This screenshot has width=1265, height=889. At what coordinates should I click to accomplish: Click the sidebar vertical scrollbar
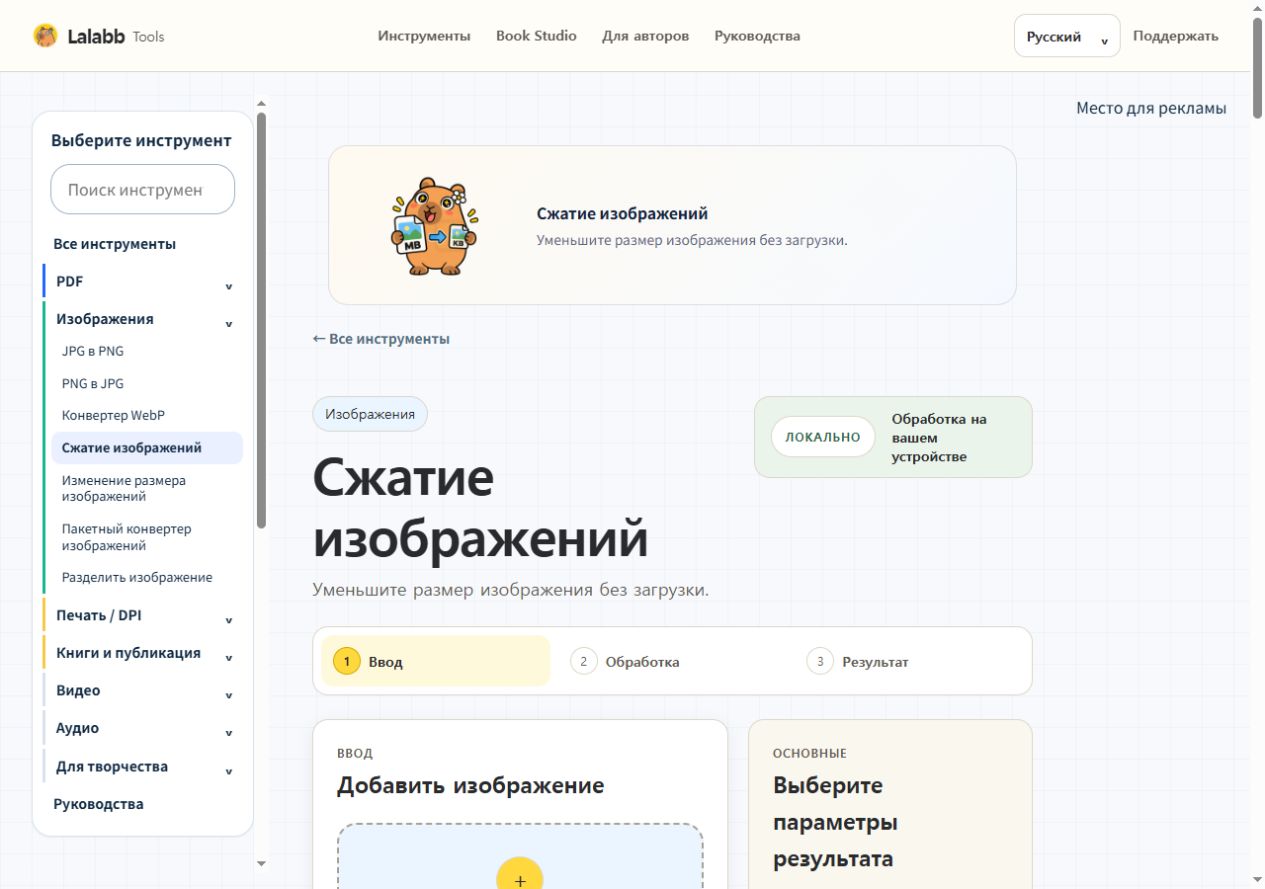(x=261, y=320)
